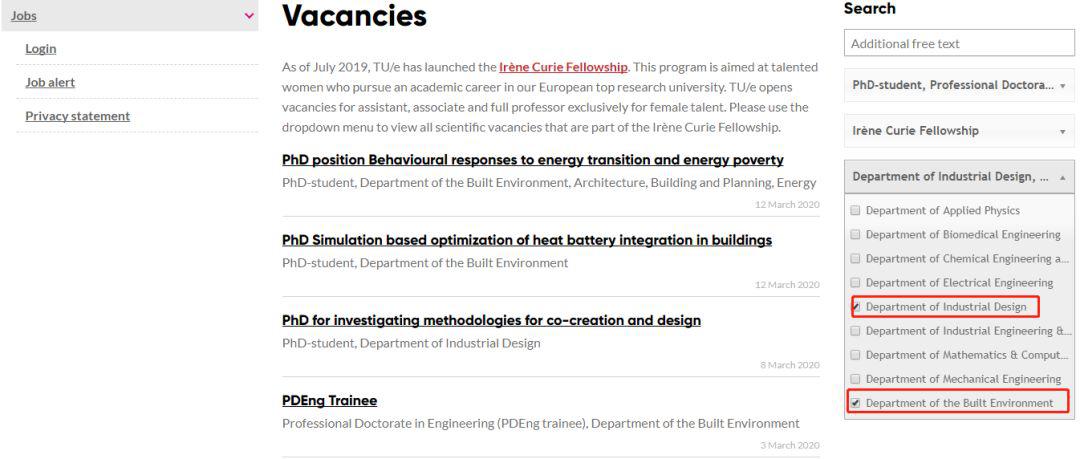1080x459 pixels.
Task: Open PhD co-creation and design vacancy
Action: [491, 320]
